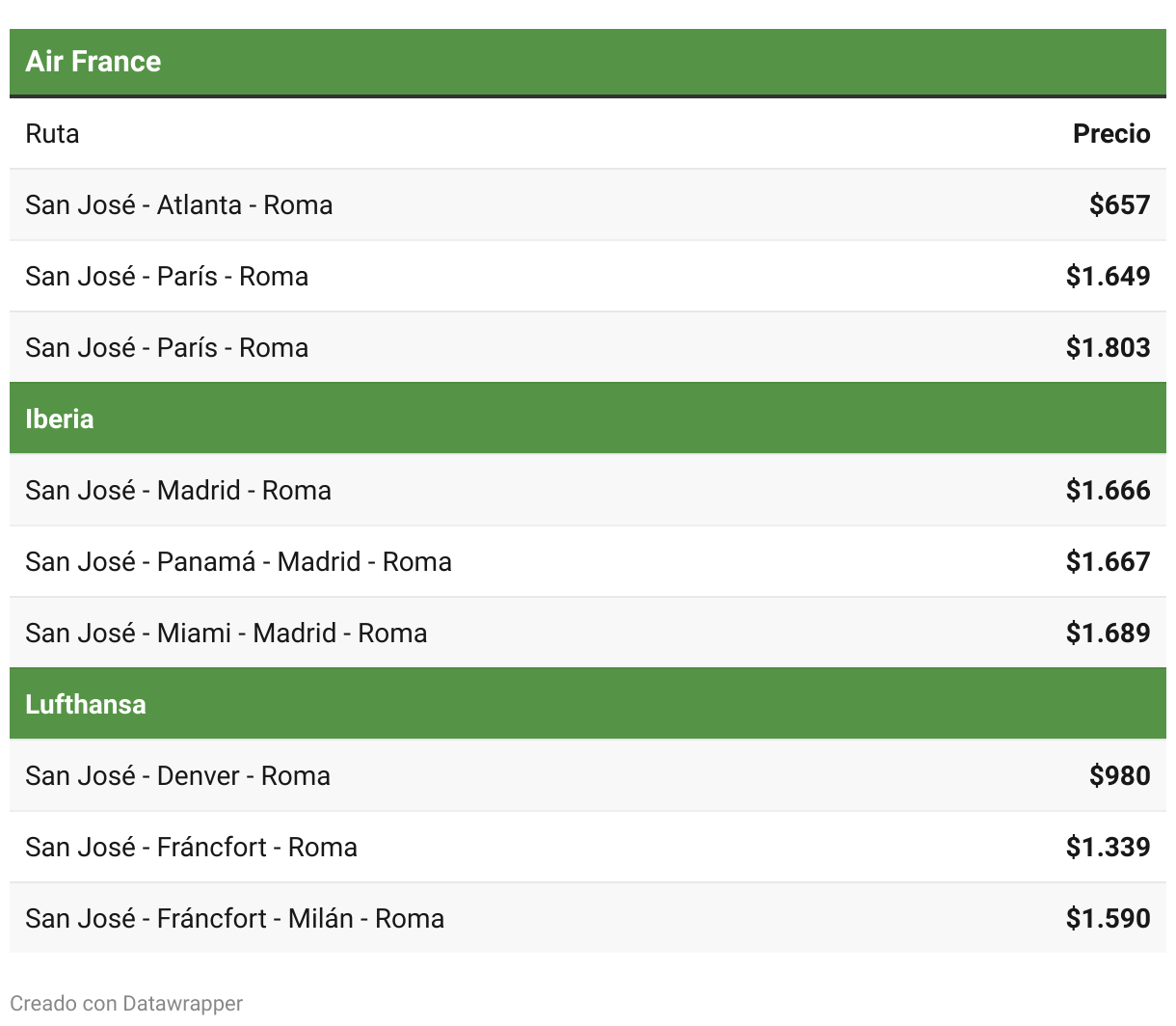This screenshot has width=1176, height=1026.
Task: Click the Ruta column header
Action: [52, 133]
